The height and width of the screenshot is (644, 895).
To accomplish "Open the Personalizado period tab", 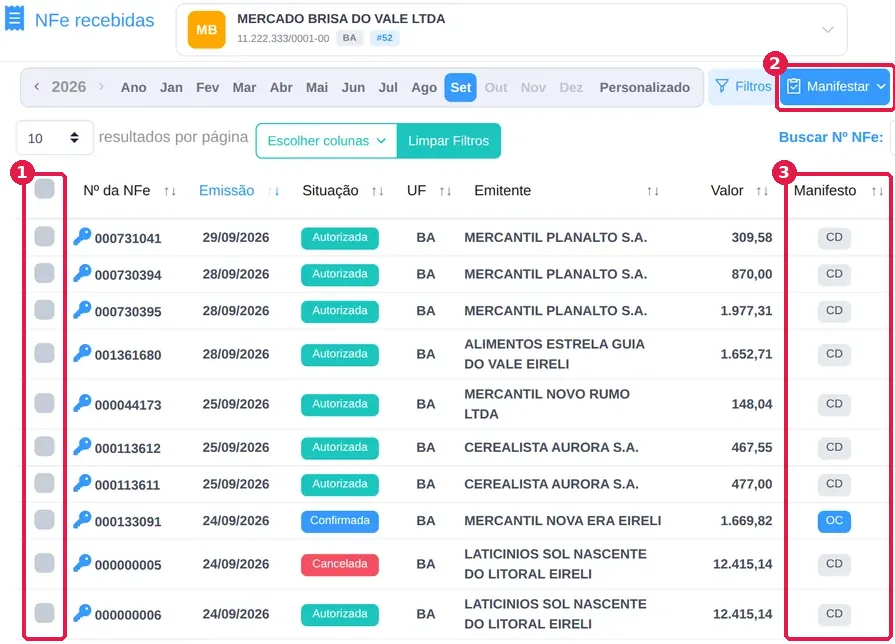I will (x=644, y=87).
